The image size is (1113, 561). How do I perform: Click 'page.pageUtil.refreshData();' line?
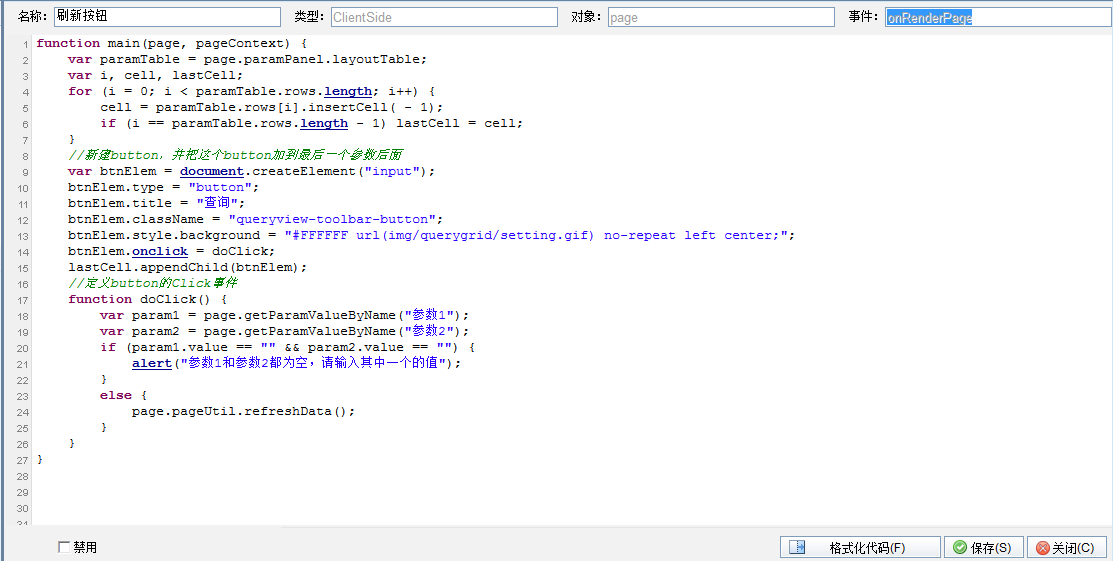pyautogui.click(x=243, y=410)
